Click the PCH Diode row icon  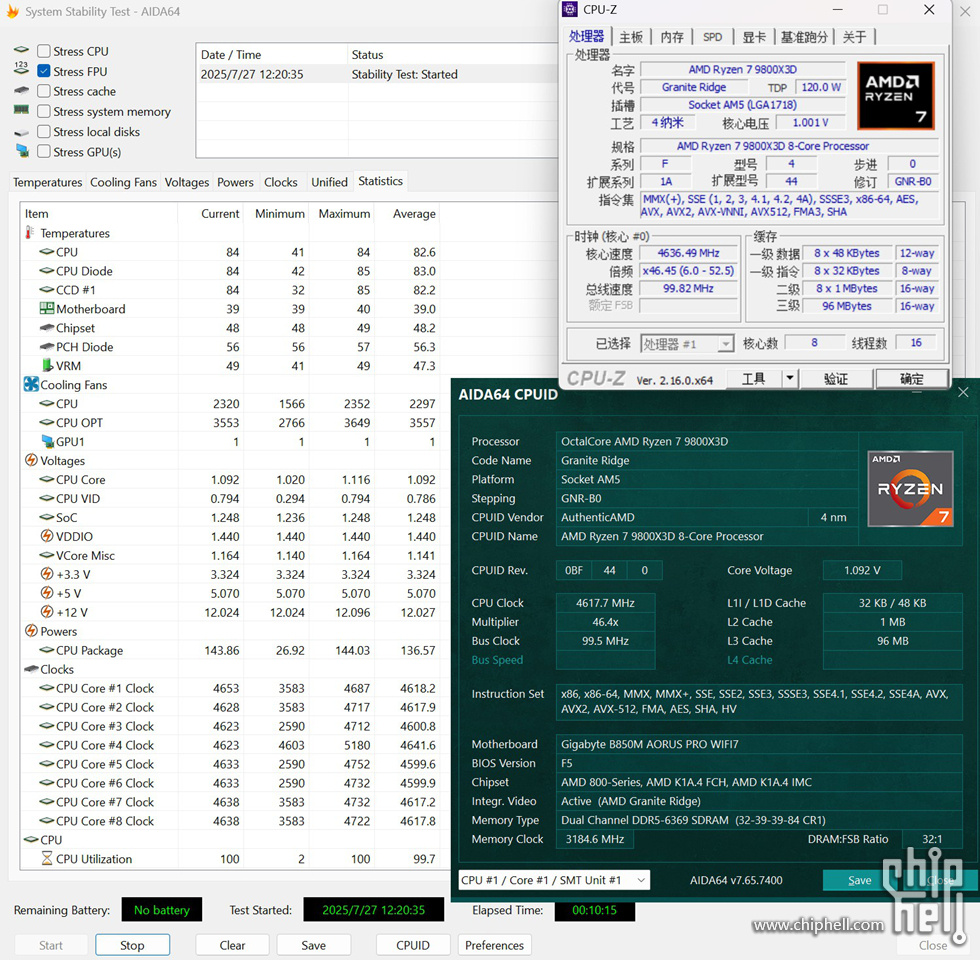(46, 346)
